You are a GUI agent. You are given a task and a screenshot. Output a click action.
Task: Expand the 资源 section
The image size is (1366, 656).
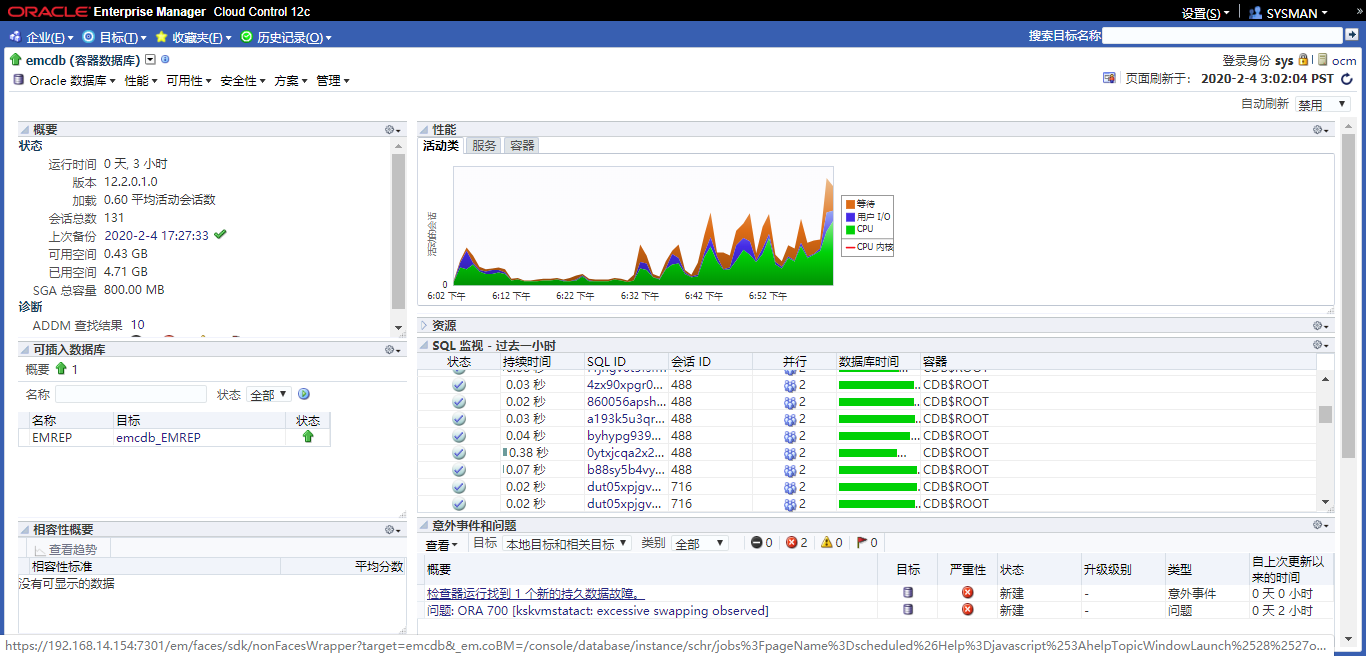pos(424,326)
